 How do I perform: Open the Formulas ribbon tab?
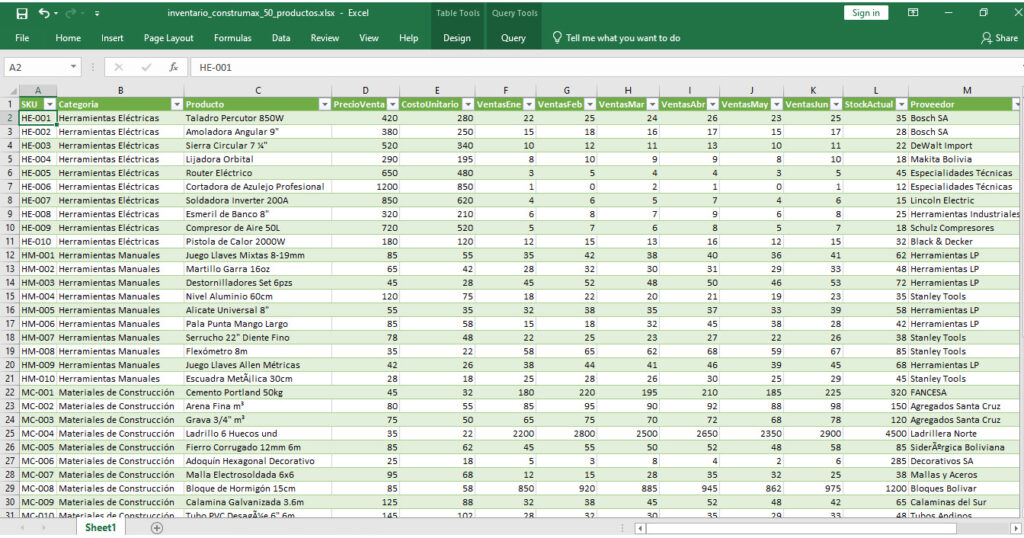click(x=232, y=38)
